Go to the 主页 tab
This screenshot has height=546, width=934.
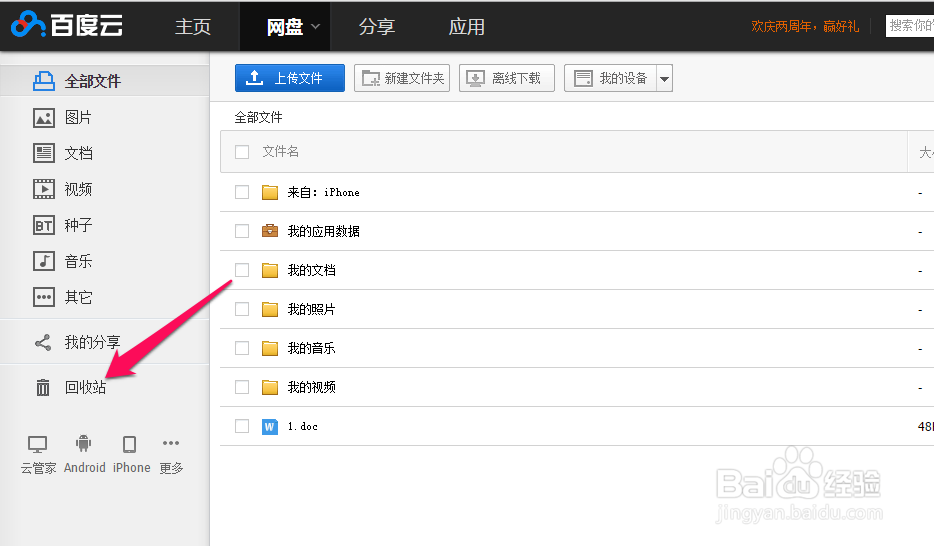click(193, 26)
